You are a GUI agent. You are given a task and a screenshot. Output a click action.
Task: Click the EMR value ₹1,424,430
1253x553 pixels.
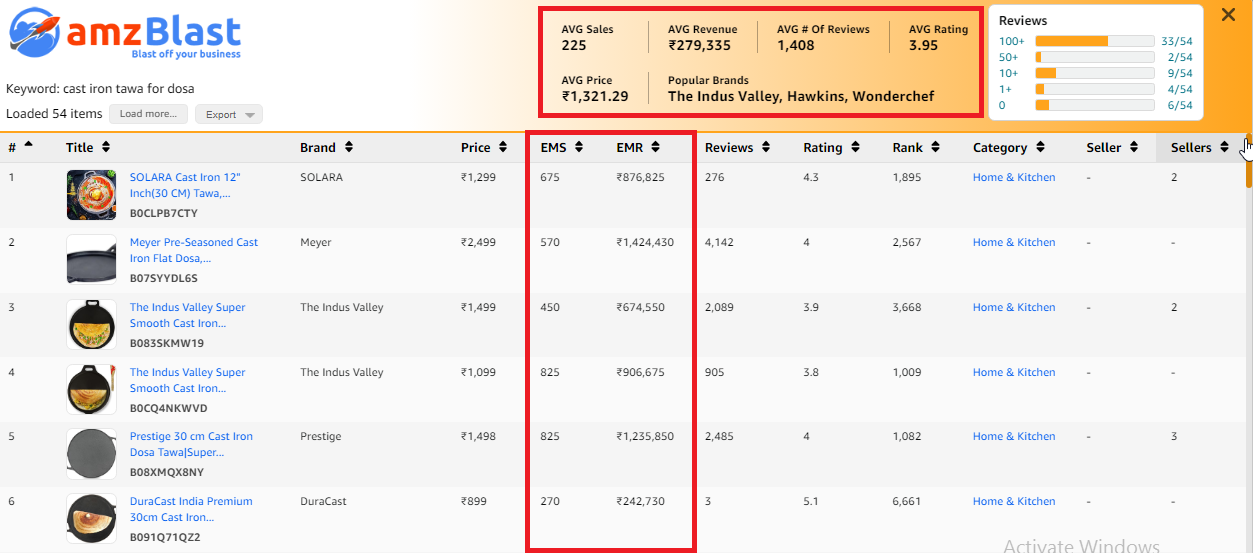(645, 242)
